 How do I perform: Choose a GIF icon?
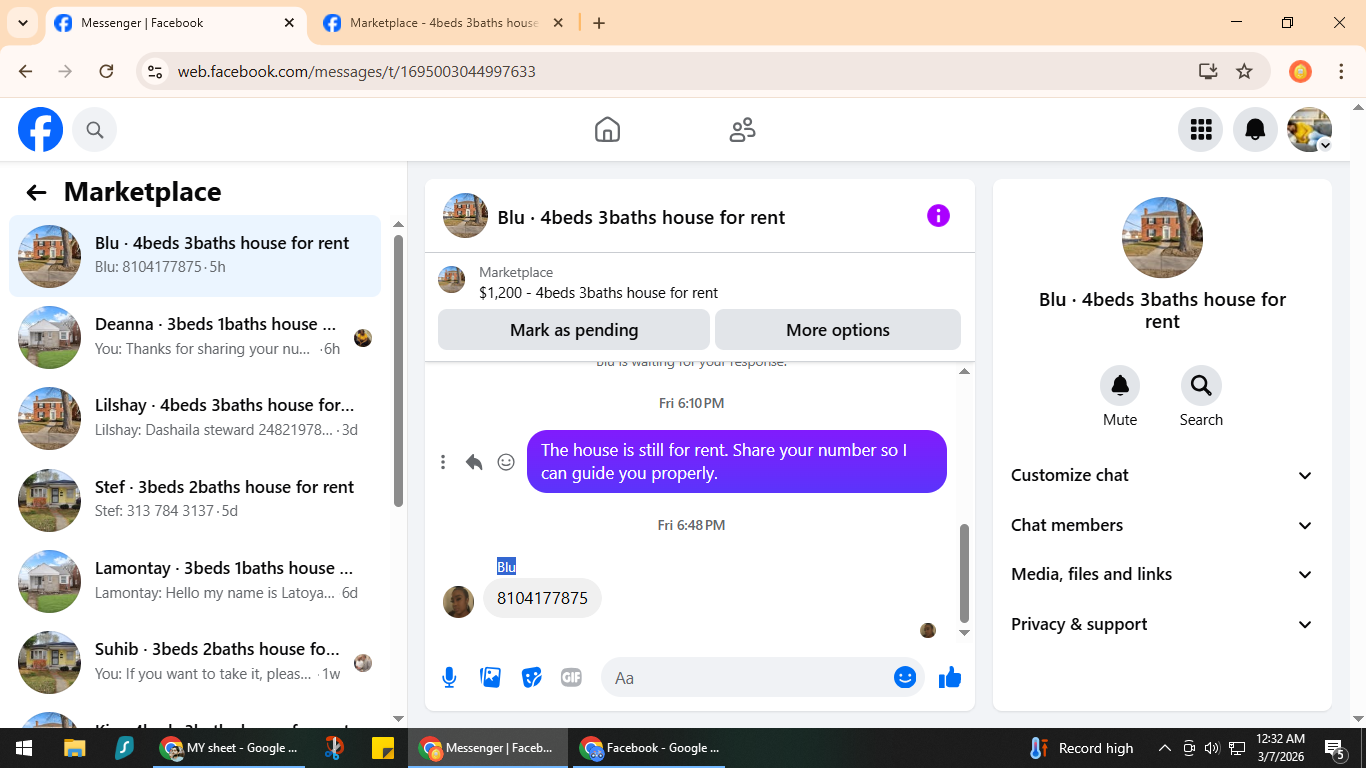click(571, 678)
